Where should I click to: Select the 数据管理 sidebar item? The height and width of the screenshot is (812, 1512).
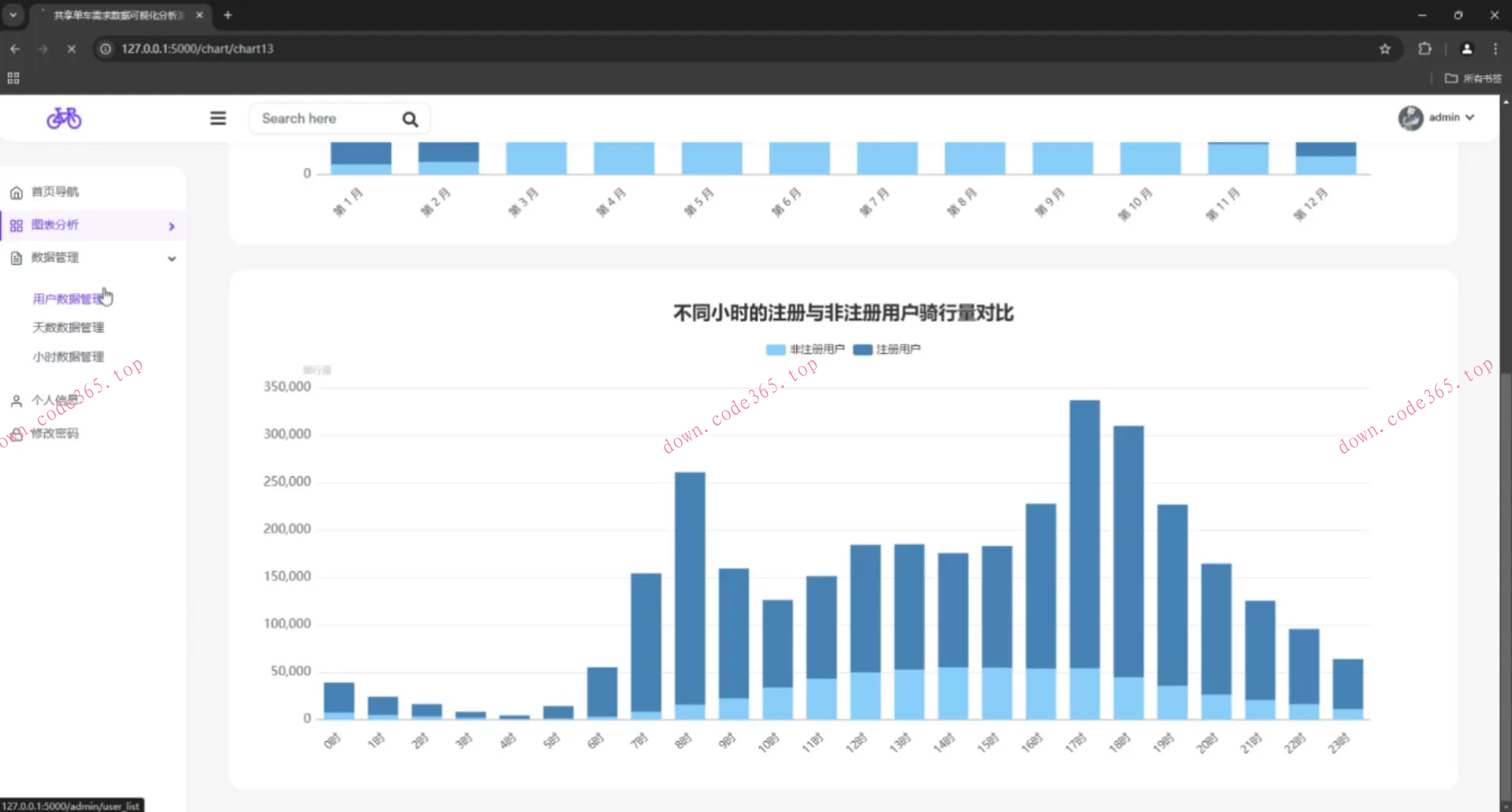[x=55, y=257]
